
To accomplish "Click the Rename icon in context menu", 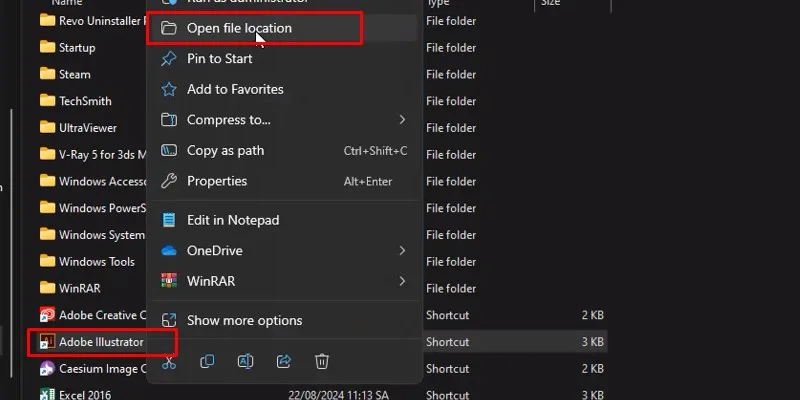I will click(245, 362).
